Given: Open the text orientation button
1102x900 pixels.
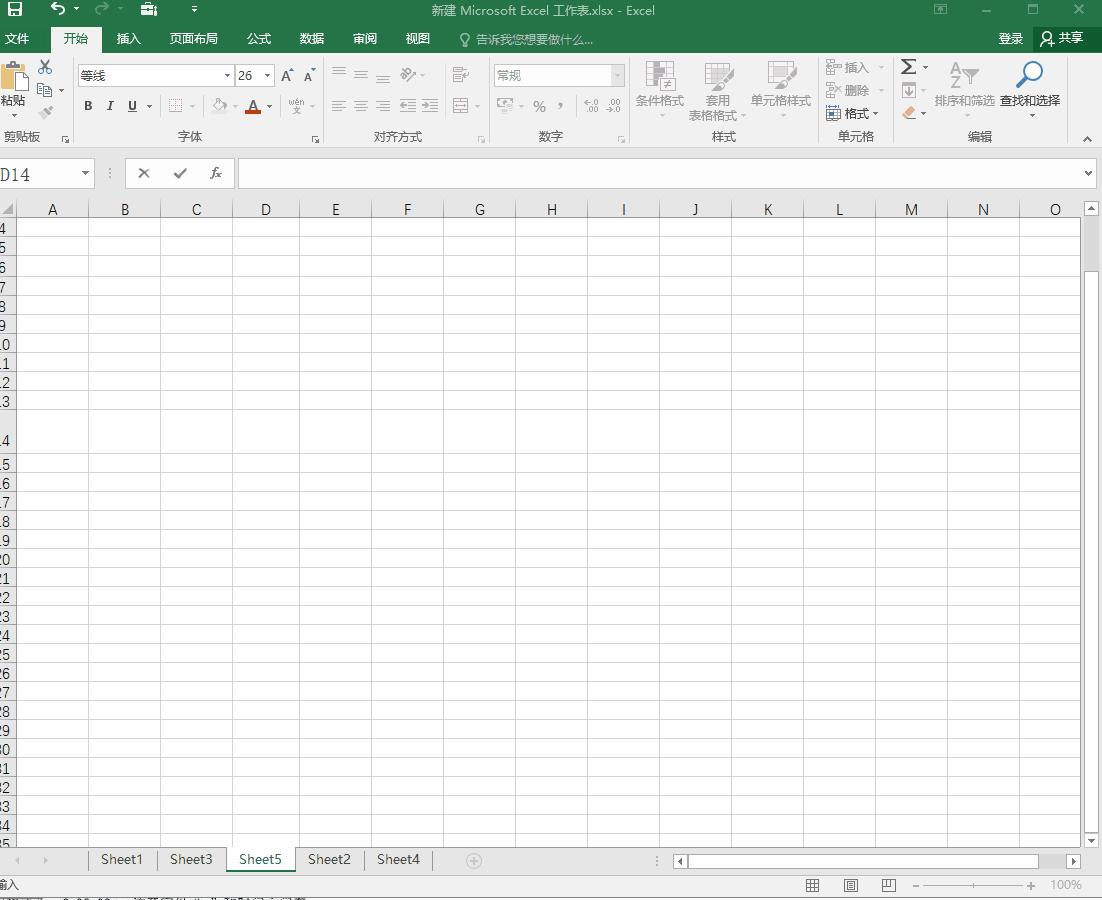Looking at the screenshot, I should point(408,74).
